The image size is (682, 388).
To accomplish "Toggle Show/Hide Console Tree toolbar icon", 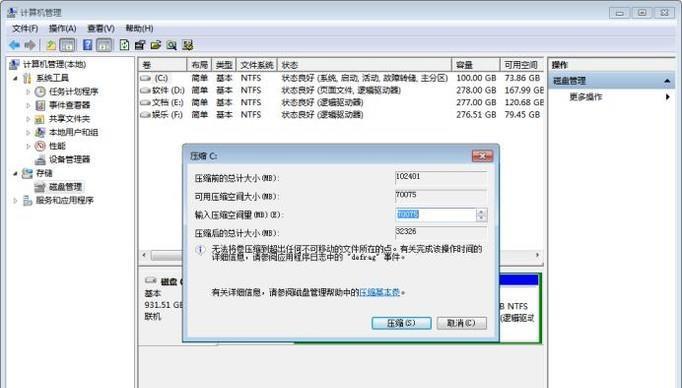I will point(67,45).
